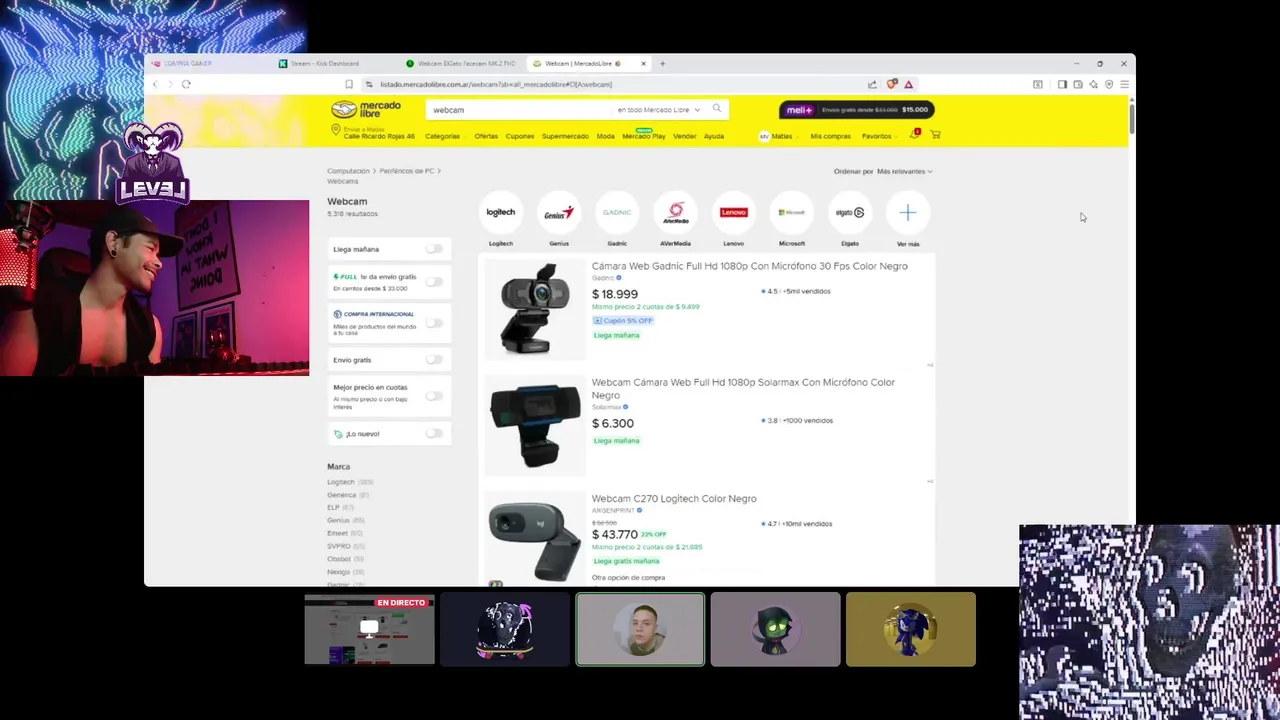This screenshot has width=1280, height=720.
Task: Click the browser address bar URL
Action: tap(496, 84)
